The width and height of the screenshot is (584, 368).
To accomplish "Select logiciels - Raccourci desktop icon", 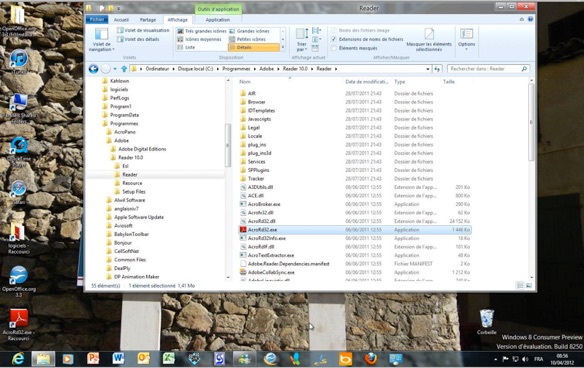I will [x=19, y=238].
